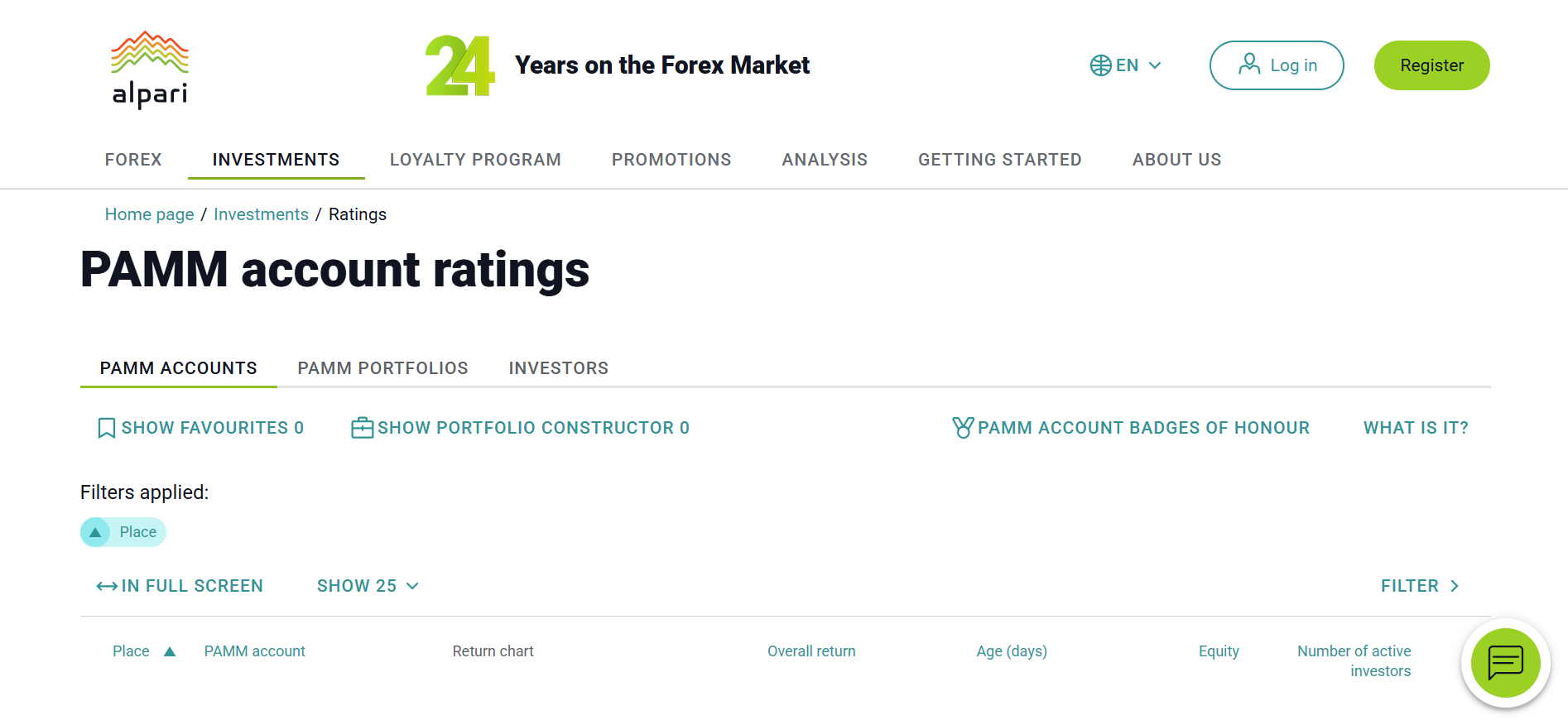The height and width of the screenshot is (725, 1568).
Task: Select the Investors tab
Action: click(558, 367)
